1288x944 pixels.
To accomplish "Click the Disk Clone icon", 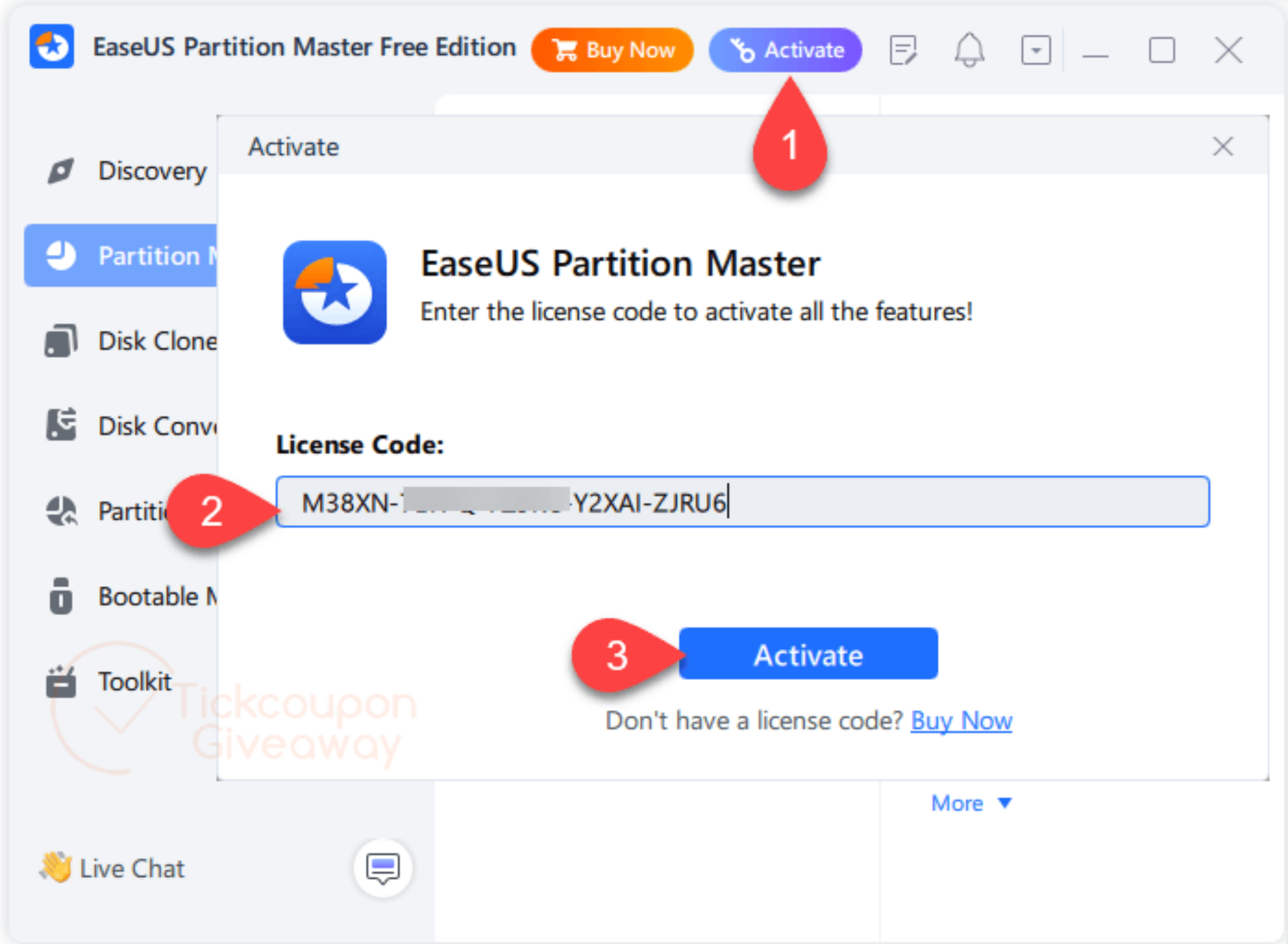I will (61, 341).
